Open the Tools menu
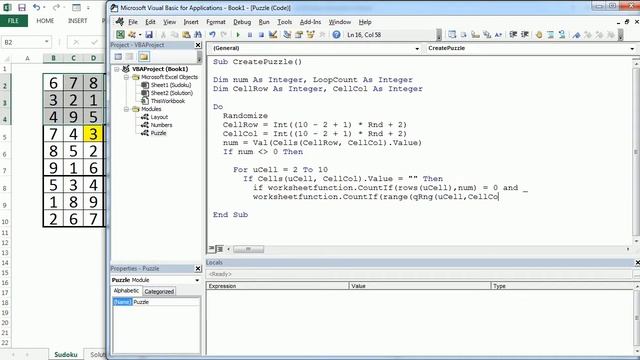Screen dimensions: 640x360 click(x=284, y=22)
